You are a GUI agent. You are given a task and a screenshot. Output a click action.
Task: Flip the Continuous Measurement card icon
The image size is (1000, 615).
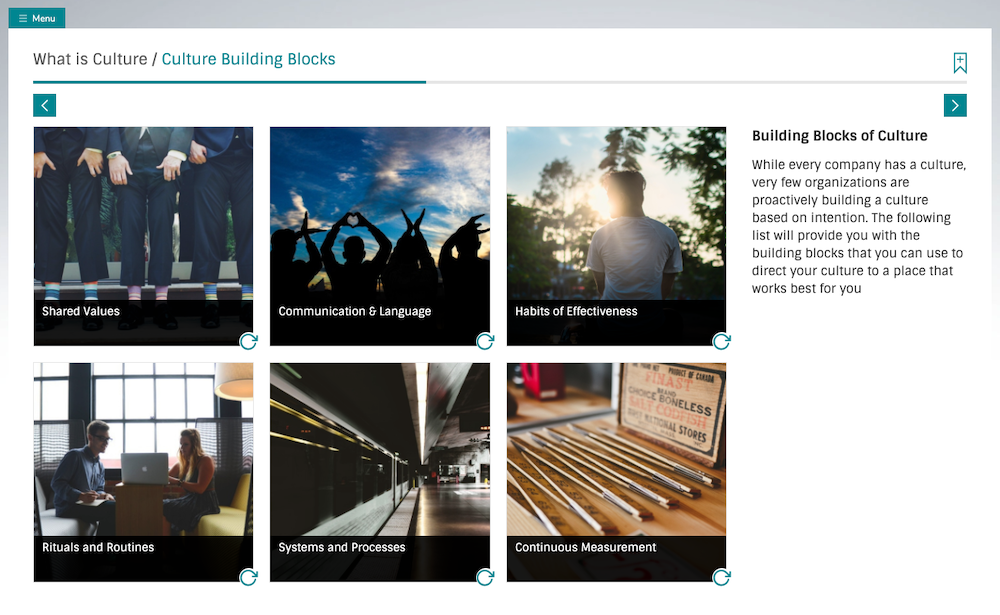click(720, 577)
